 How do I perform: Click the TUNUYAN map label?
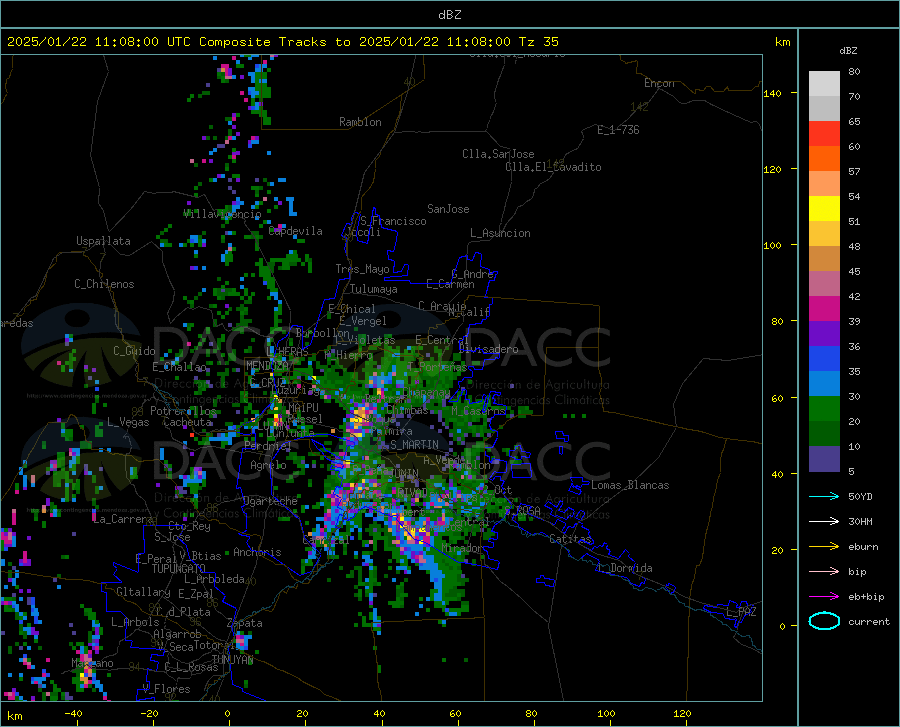[x=232, y=659]
